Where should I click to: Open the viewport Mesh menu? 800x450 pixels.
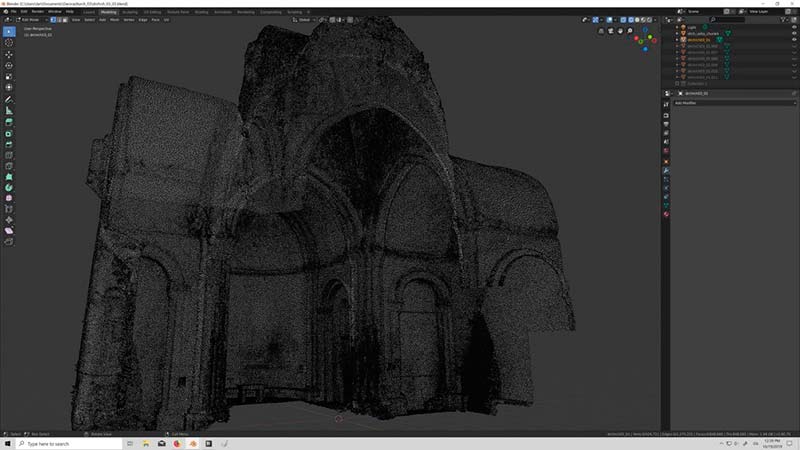point(115,20)
